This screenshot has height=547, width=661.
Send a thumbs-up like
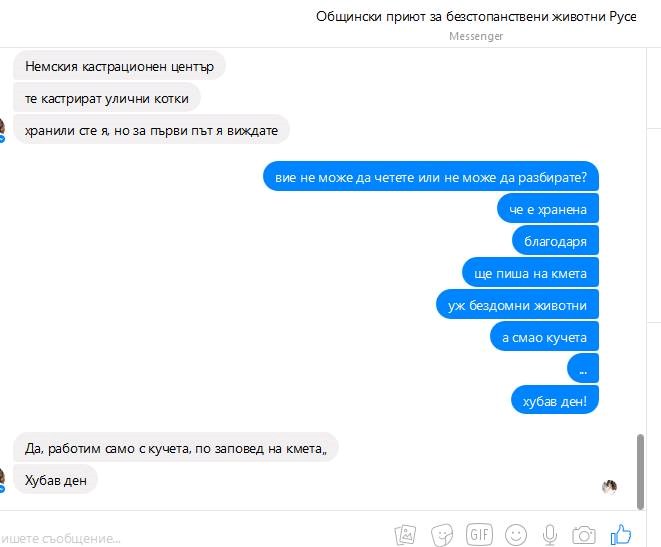pos(621,534)
